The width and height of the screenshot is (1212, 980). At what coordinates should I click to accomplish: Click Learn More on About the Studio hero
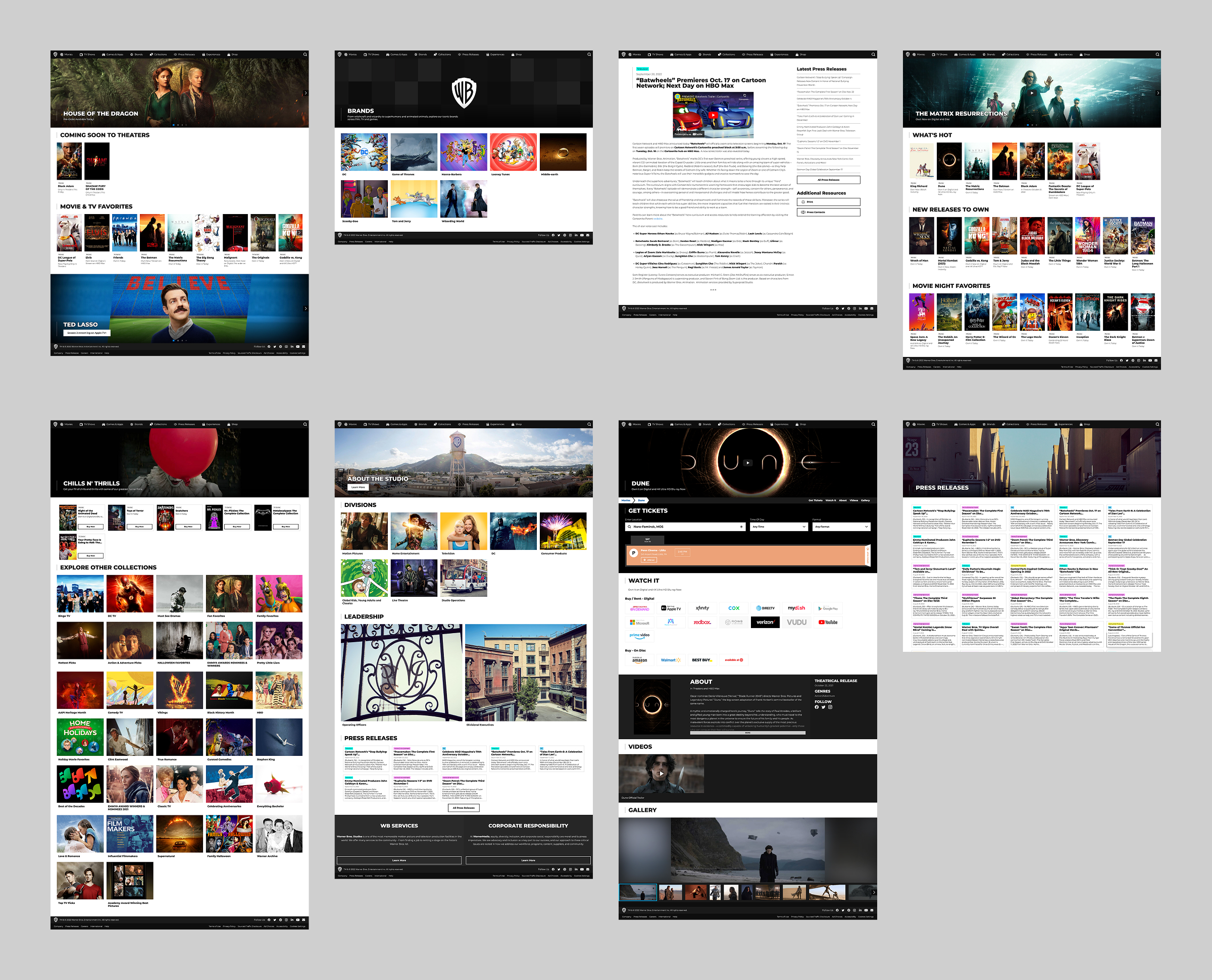coord(358,487)
